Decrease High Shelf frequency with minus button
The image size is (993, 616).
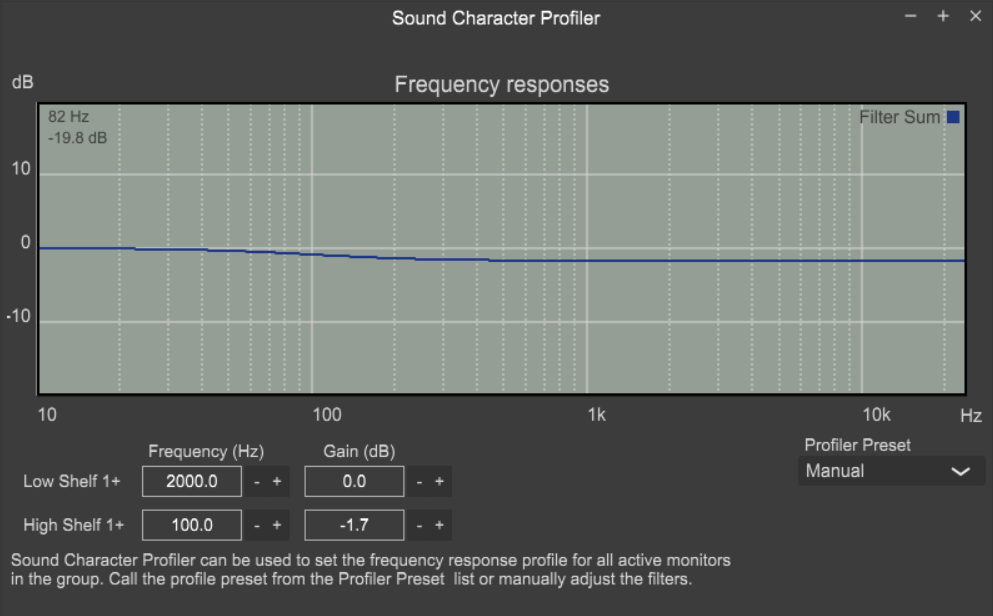point(256,525)
